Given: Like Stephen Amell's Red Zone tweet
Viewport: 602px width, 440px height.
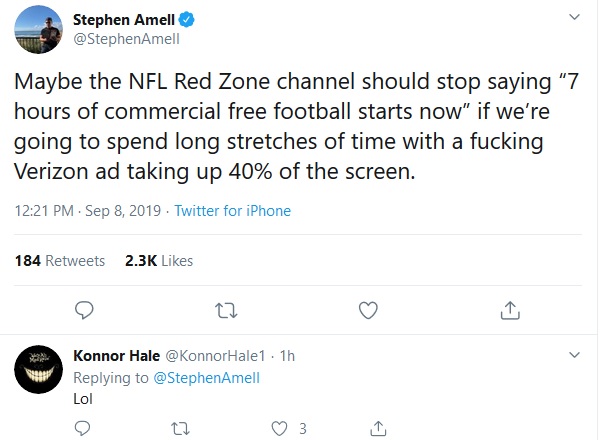Looking at the screenshot, I should tap(368, 311).
